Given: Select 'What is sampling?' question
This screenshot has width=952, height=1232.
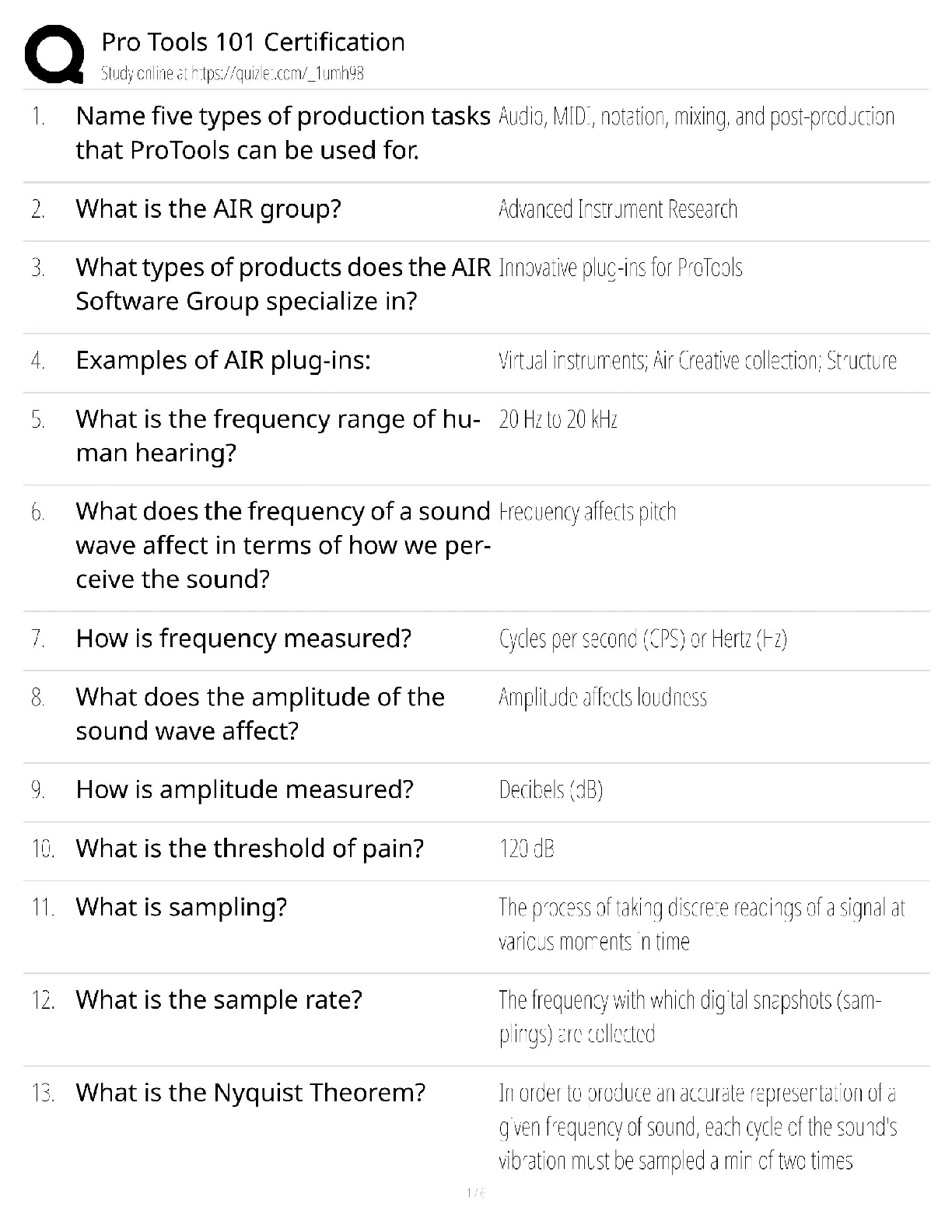Looking at the screenshot, I should [x=181, y=908].
